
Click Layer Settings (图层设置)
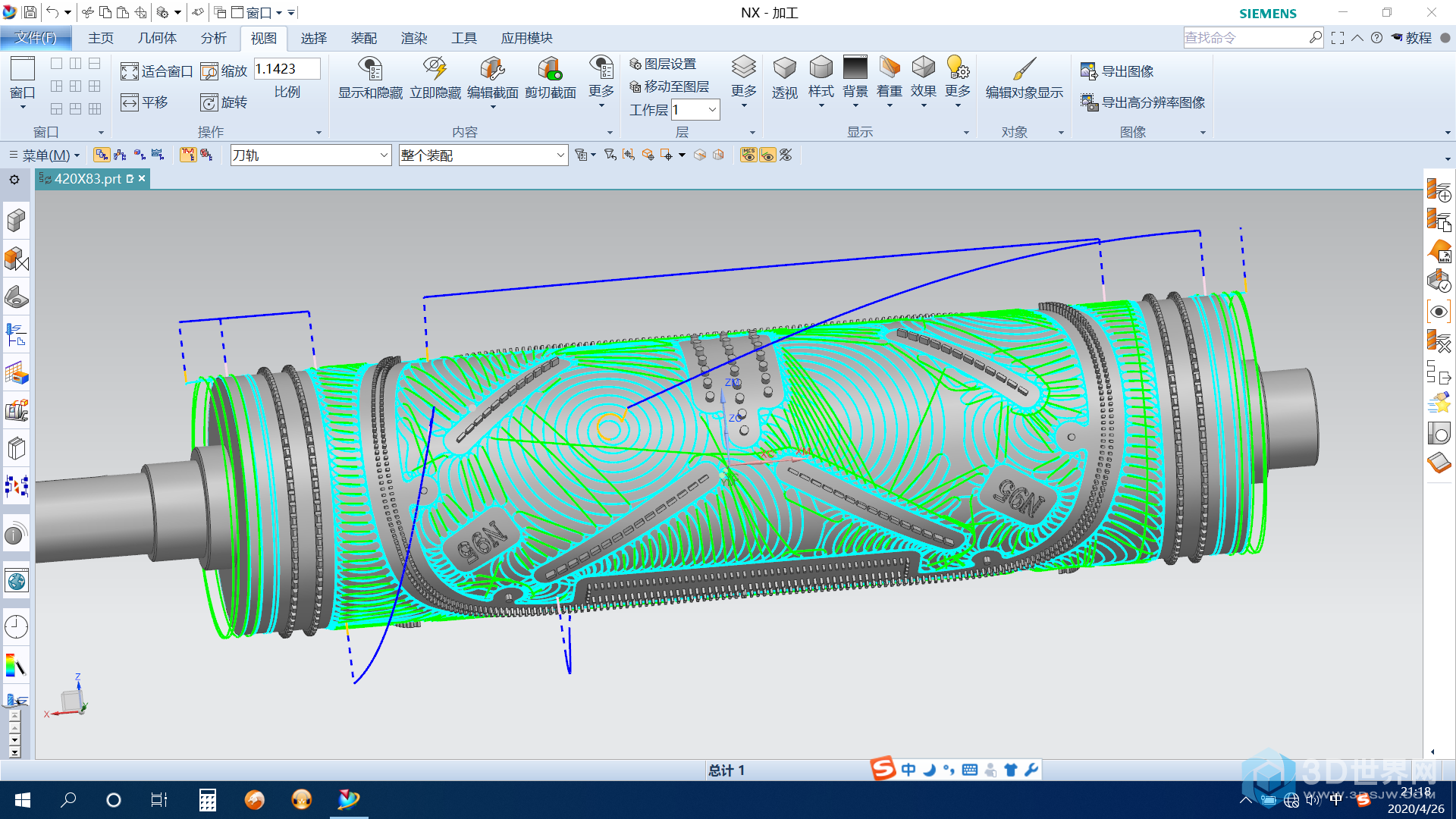tap(663, 64)
